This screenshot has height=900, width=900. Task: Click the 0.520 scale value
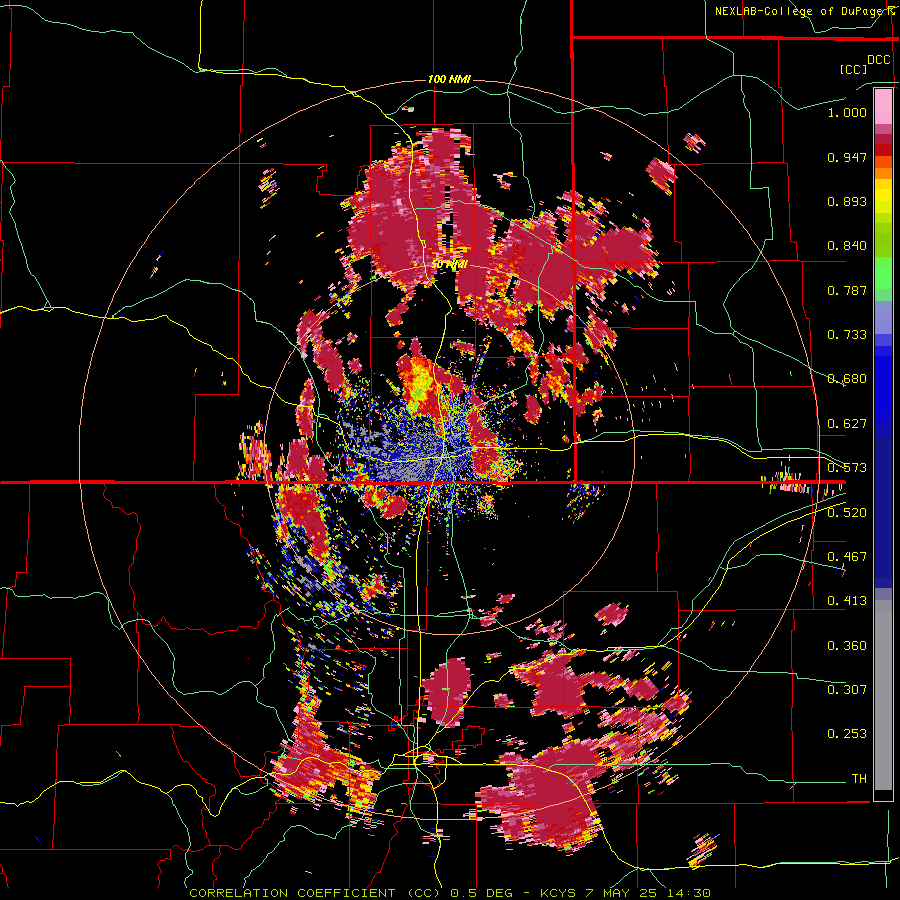(x=847, y=513)
